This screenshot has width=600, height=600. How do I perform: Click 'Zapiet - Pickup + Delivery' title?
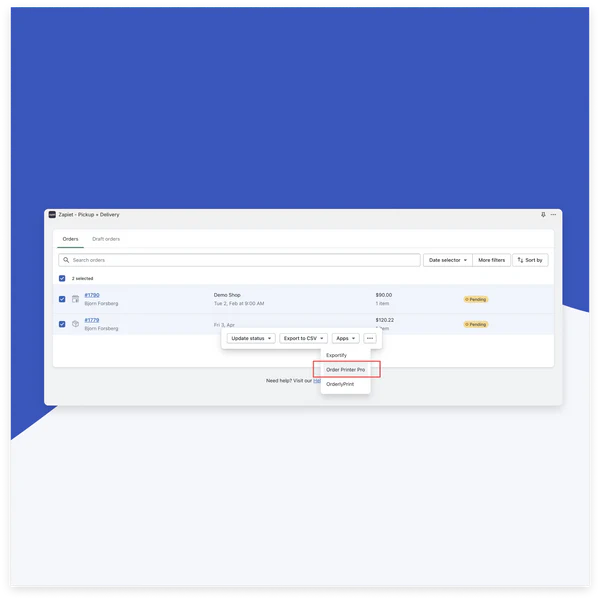89,215
